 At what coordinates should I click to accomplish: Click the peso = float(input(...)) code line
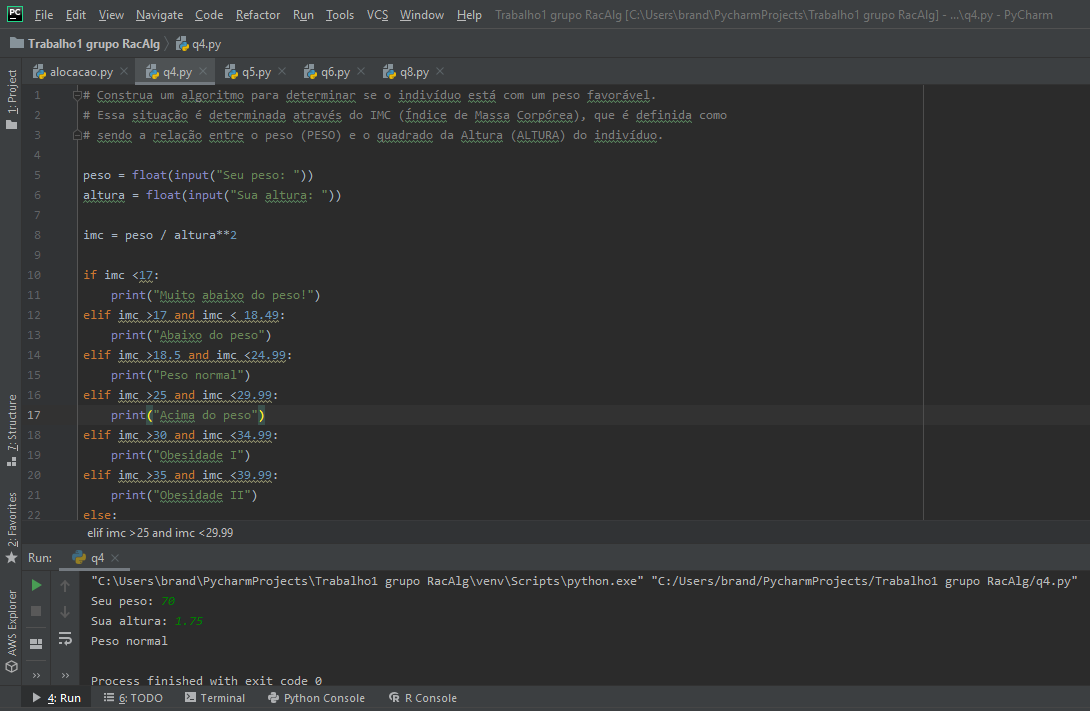(x=198, y=175)
